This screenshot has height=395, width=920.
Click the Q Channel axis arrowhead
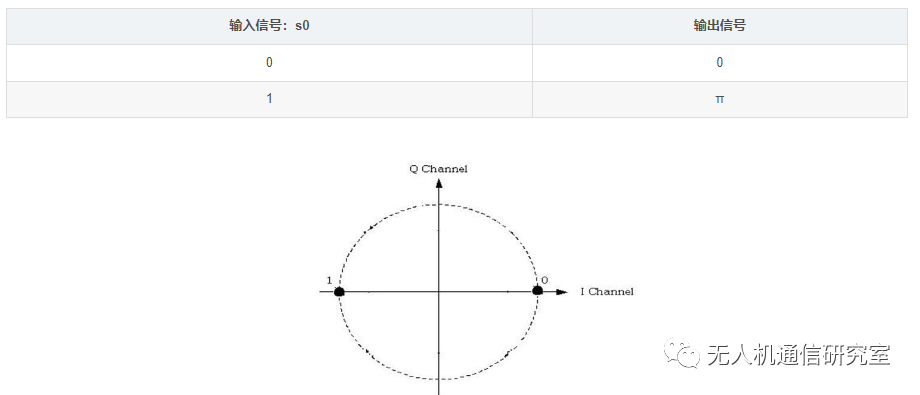(x=439, y=183)
